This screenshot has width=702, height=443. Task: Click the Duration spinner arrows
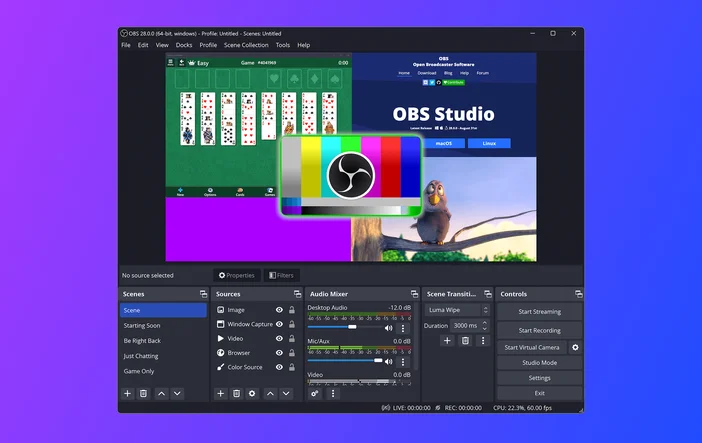coord(485,326)
